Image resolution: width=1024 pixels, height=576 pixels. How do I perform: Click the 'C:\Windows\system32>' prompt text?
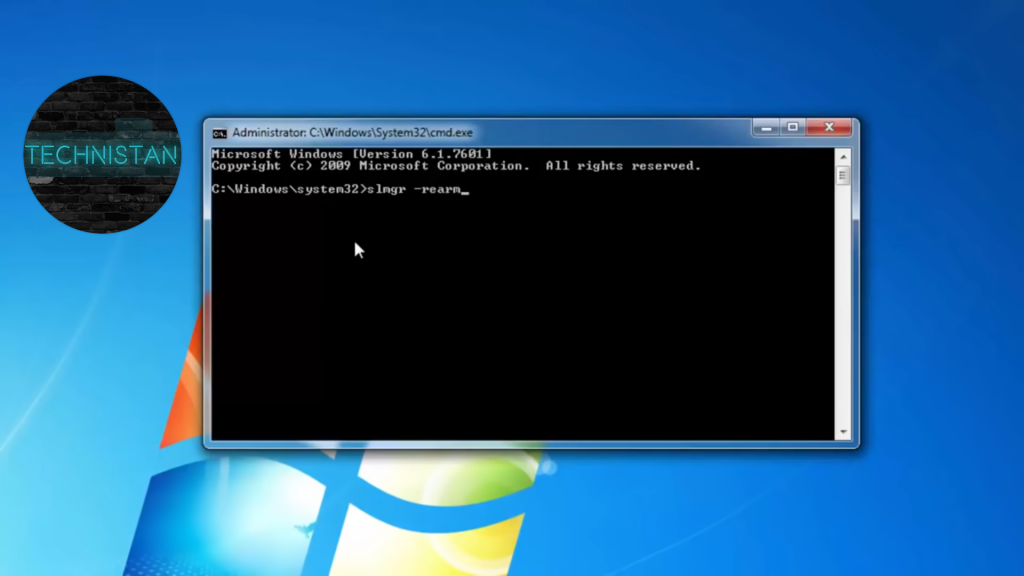click(289, 189)
